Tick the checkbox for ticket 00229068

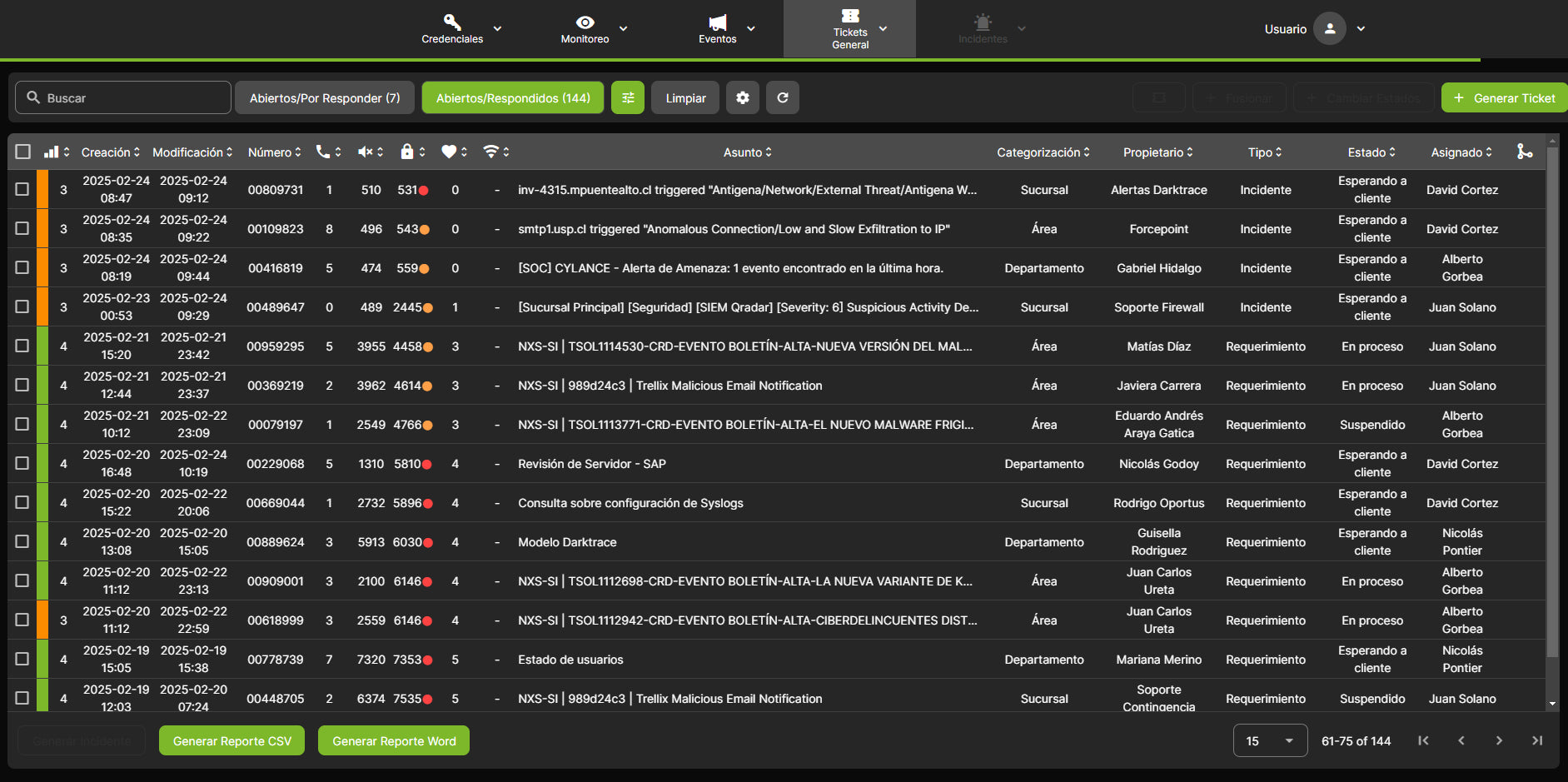(x=22, y=463)
